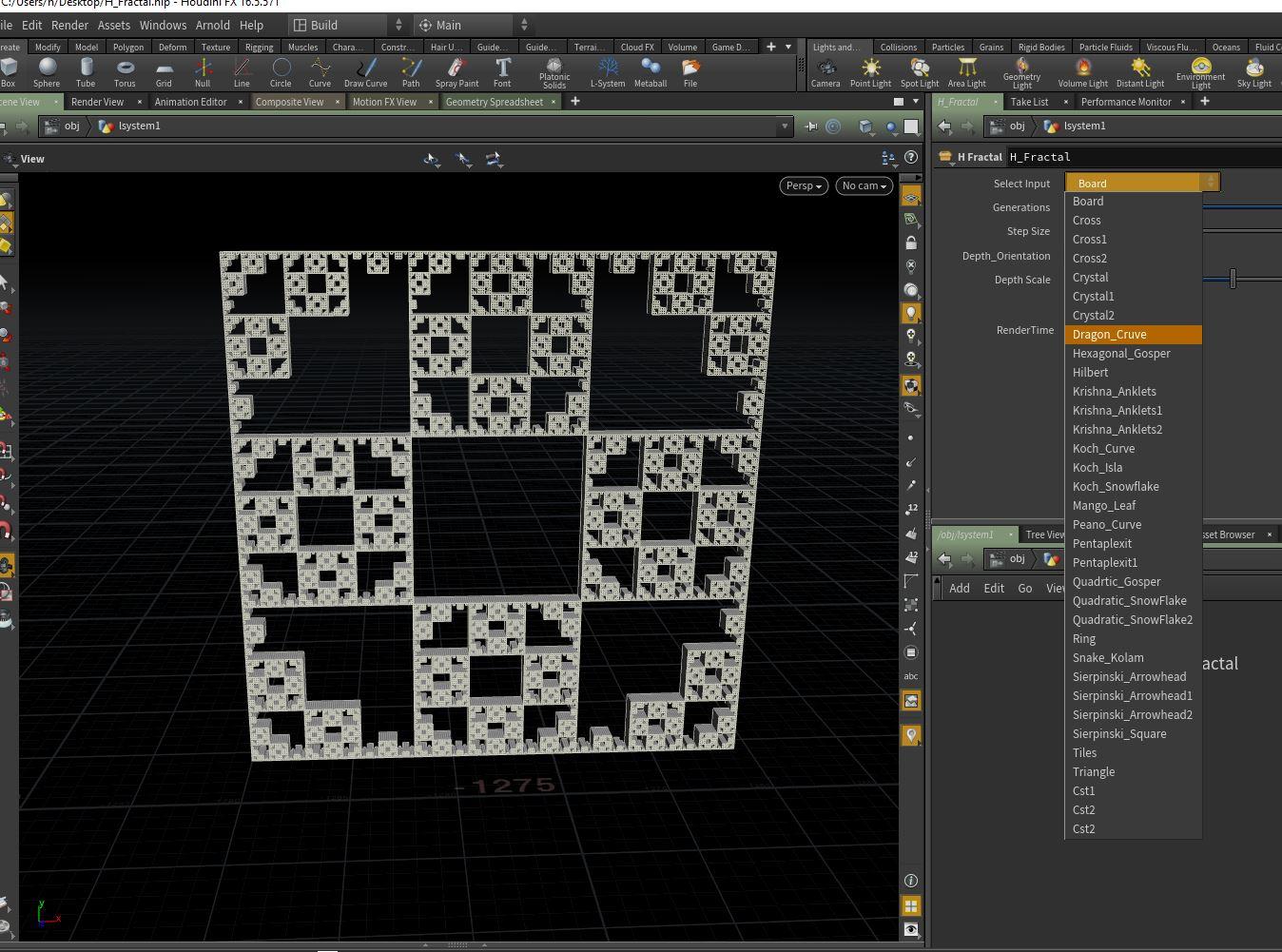Choose Koch_Snowflake from the fractal list
The image size is (1282, 952).
pyautogui.click(x=1116, y=486)
